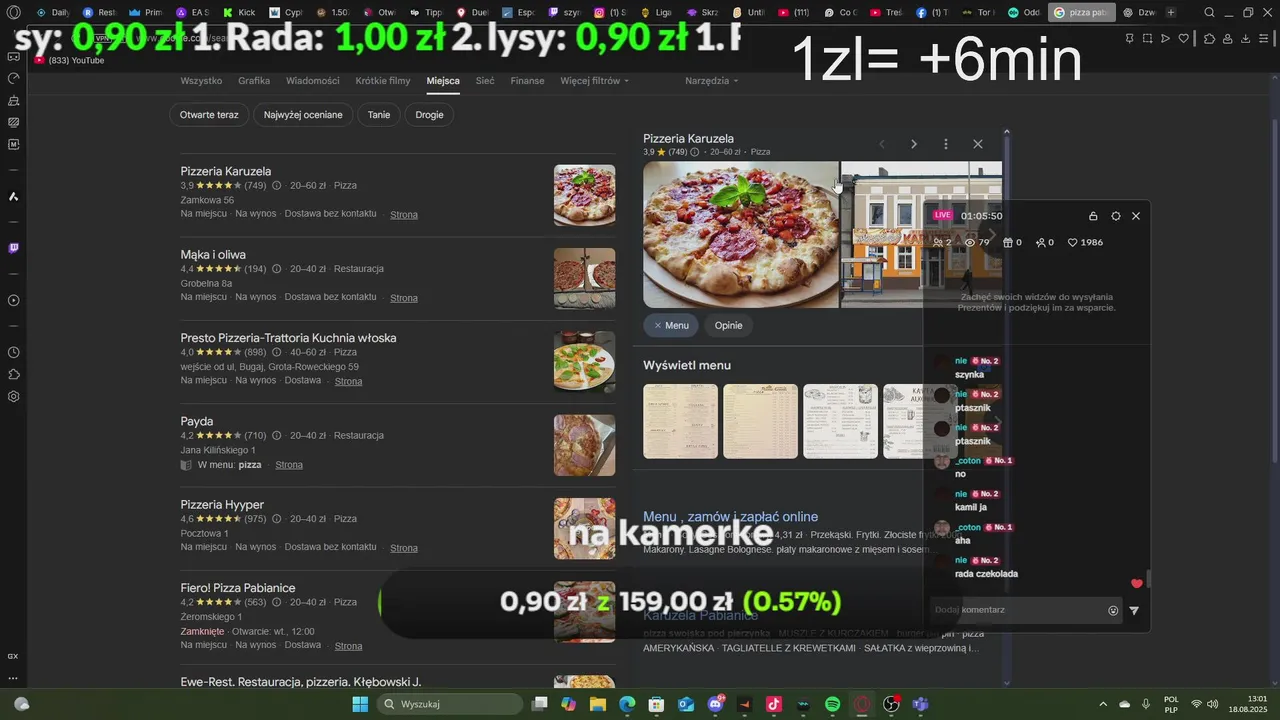Close the Pizzeria Karuzela details panel
Viewport: 1280px width, 720px height.
click(x=978, y=144)
